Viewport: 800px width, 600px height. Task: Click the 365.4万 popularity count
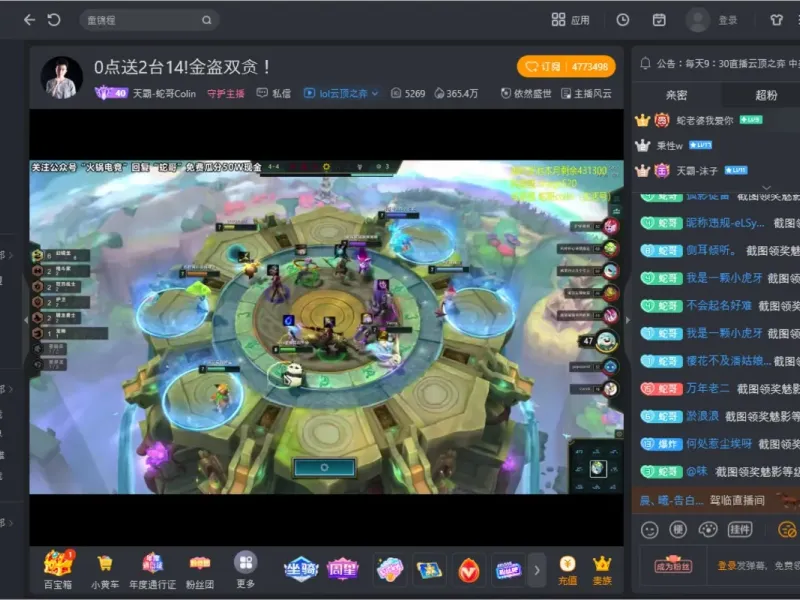tap(456, 93)
